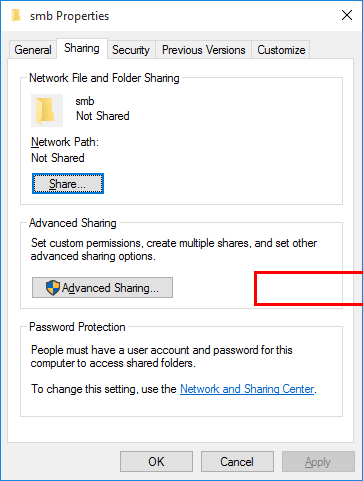Select the Sharing tab
The height and width of the screenshot is (481, 363).
click(82, 49)
